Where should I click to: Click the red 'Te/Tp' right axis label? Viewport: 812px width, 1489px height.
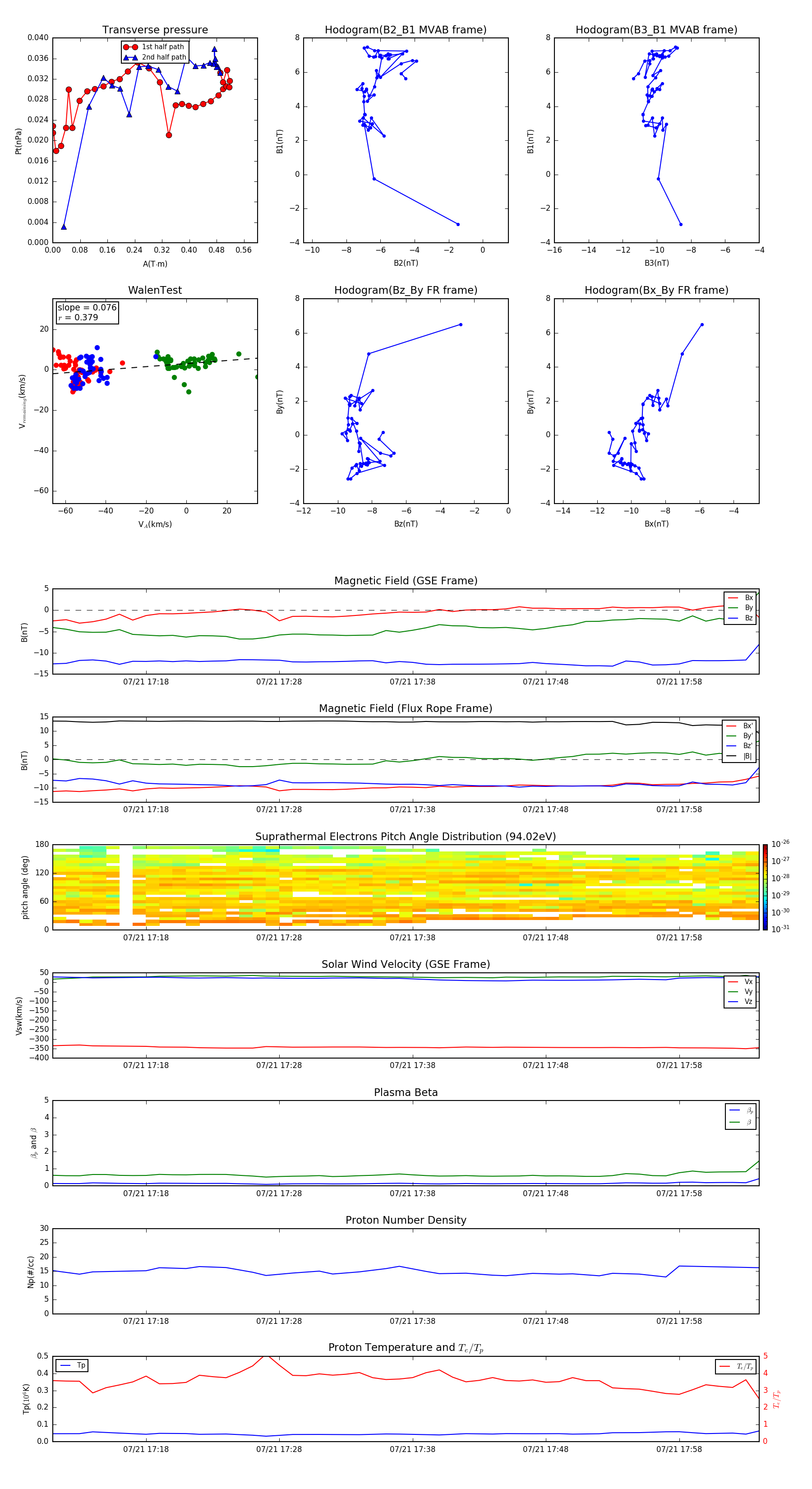(777, 1399)
